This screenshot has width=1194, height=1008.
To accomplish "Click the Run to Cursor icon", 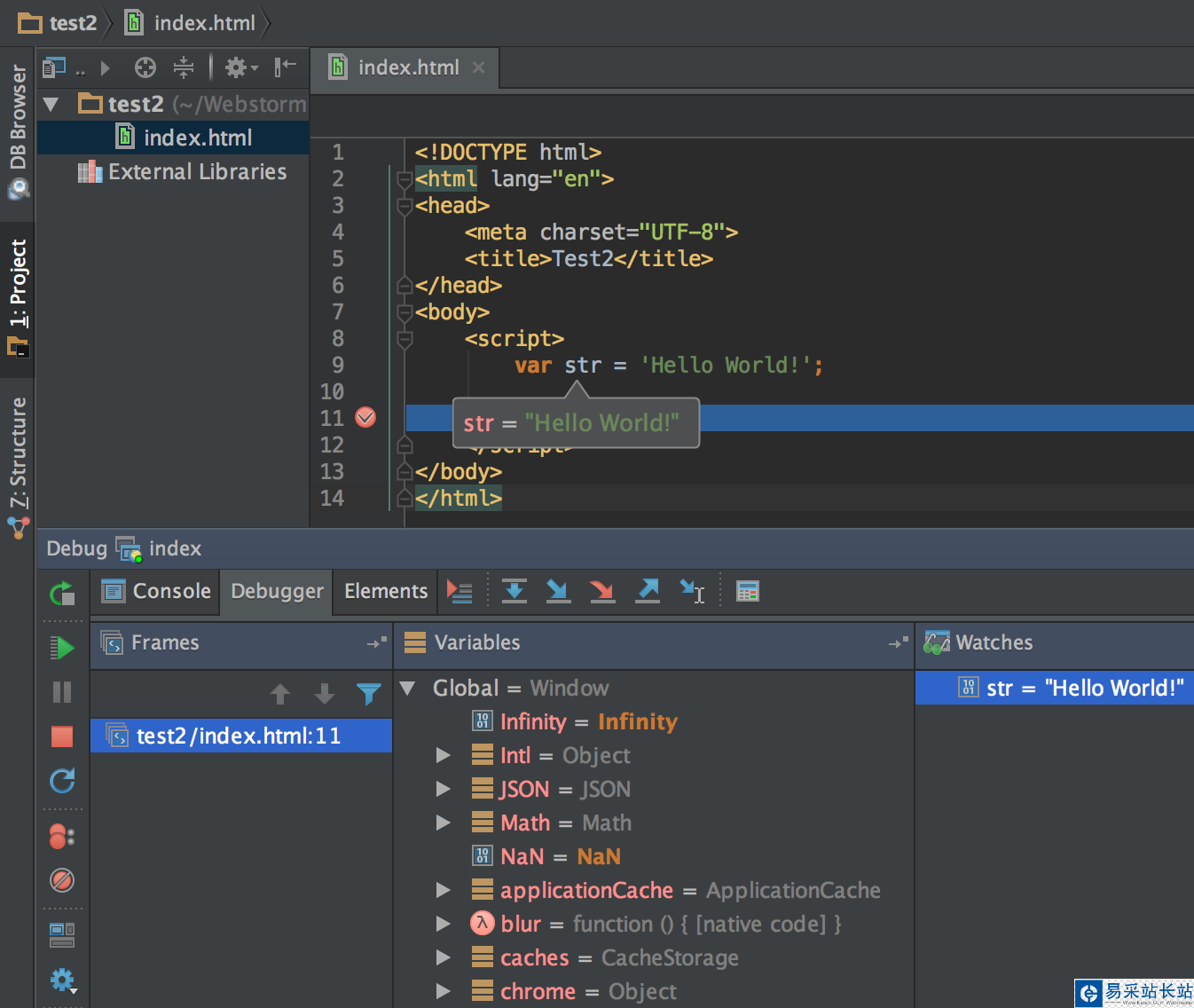I will click(692, 591).
